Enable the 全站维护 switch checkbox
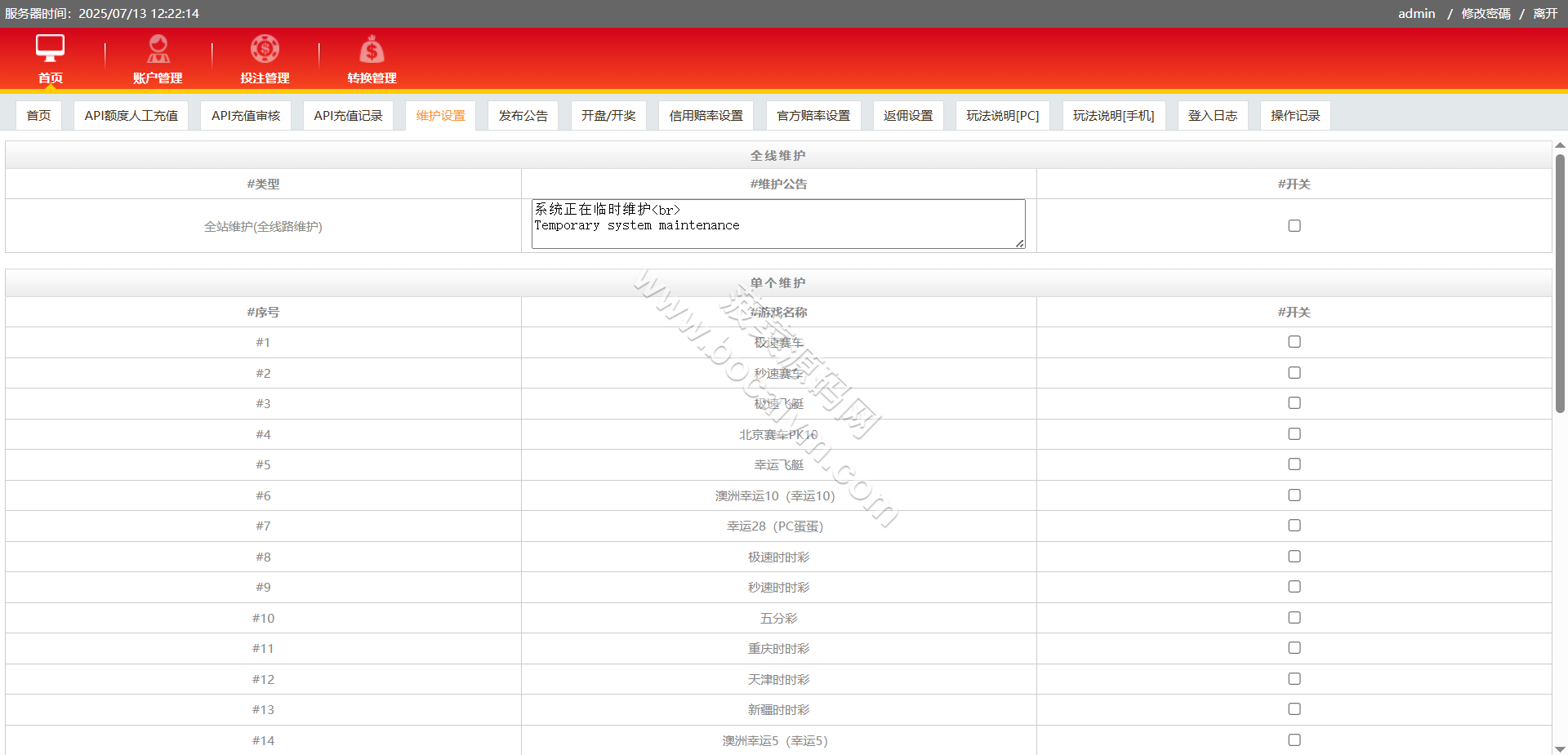 point(1294,226)
